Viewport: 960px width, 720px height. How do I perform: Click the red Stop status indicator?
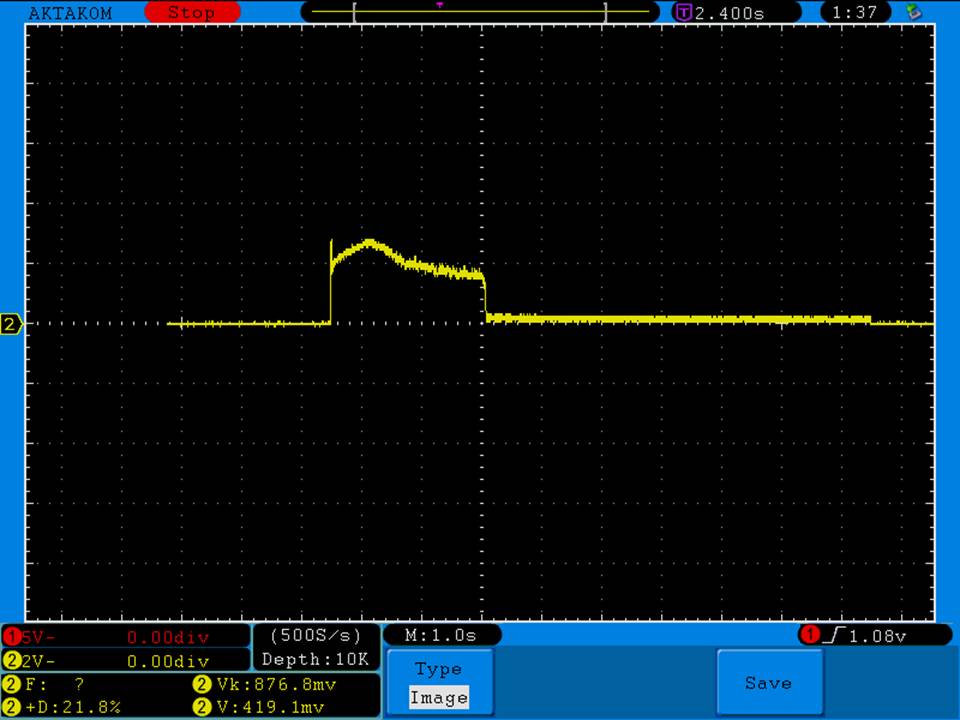192,13
